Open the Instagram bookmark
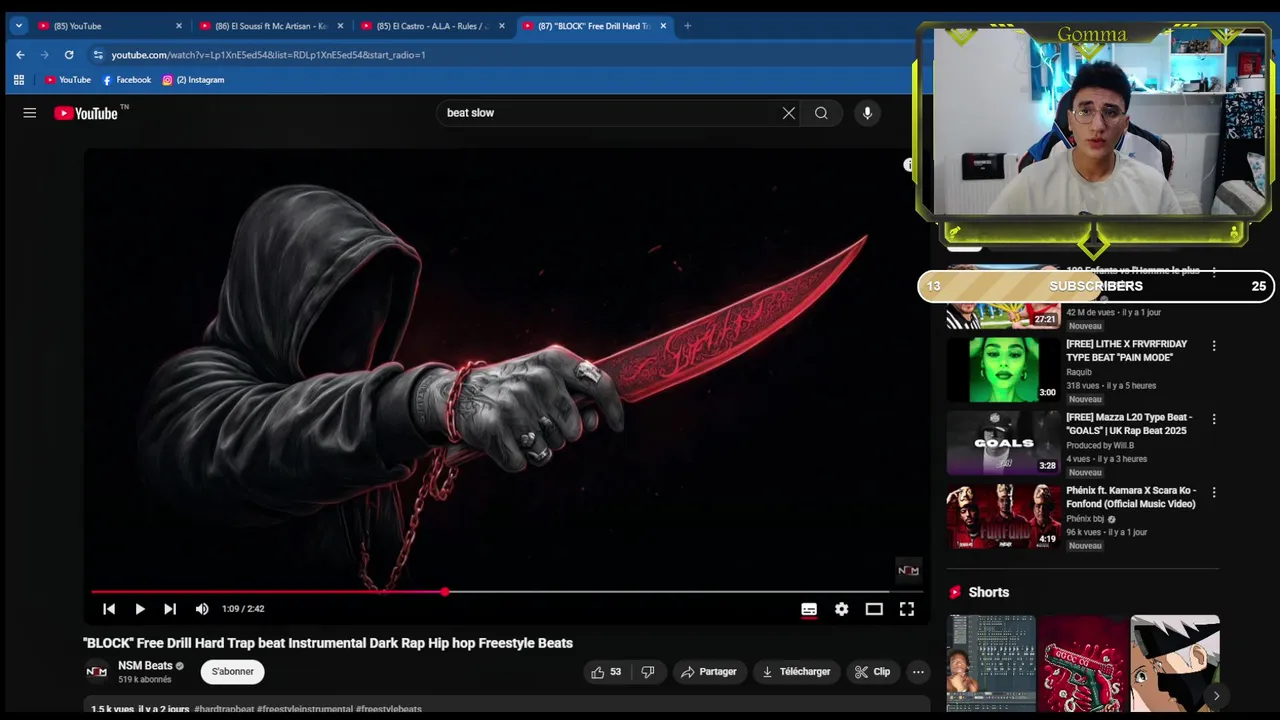Viewport: 1280px width, 720px height. (193, 80)
